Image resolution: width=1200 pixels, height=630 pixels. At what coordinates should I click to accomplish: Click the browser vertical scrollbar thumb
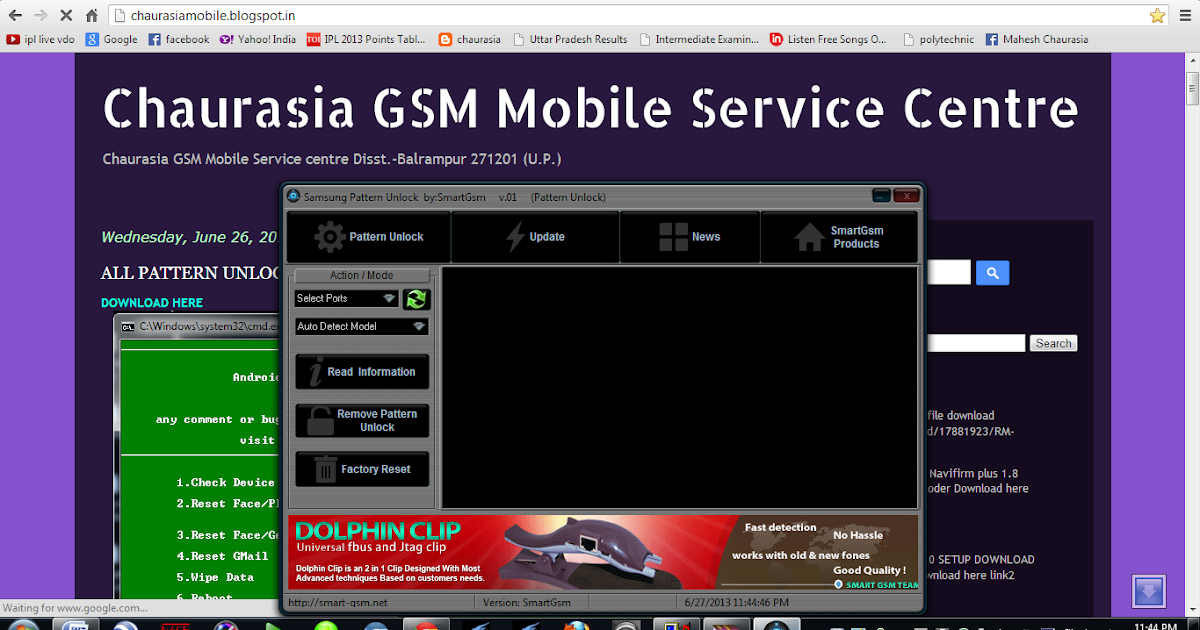click(x=1191, y=87)
